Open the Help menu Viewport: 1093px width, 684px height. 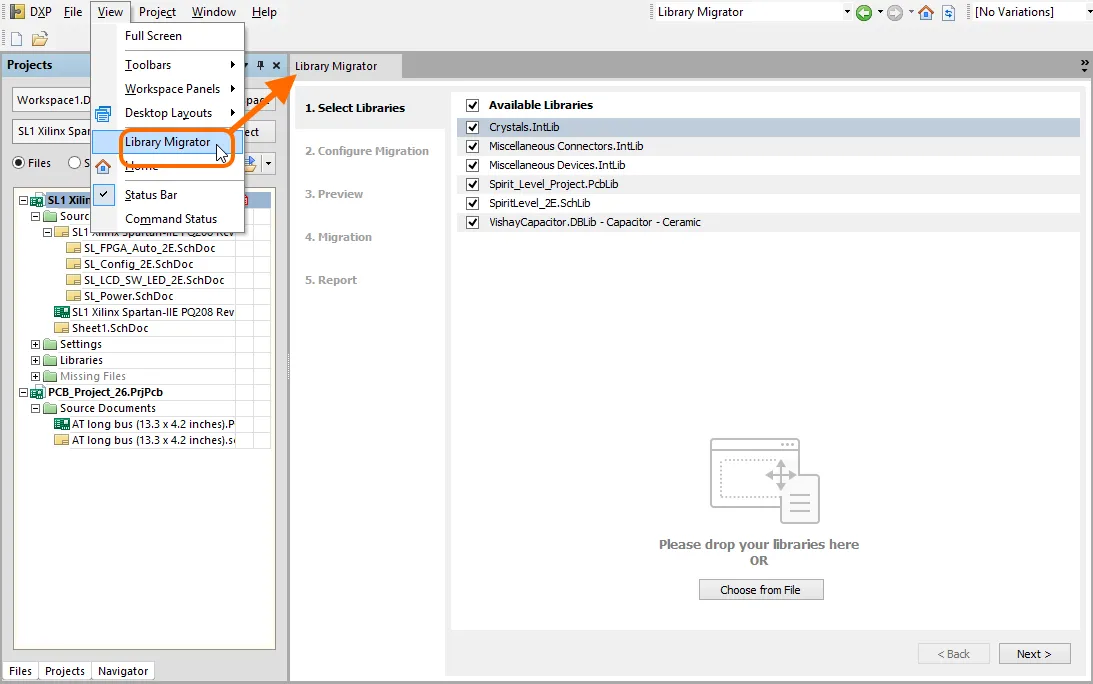tap(264, 12)
